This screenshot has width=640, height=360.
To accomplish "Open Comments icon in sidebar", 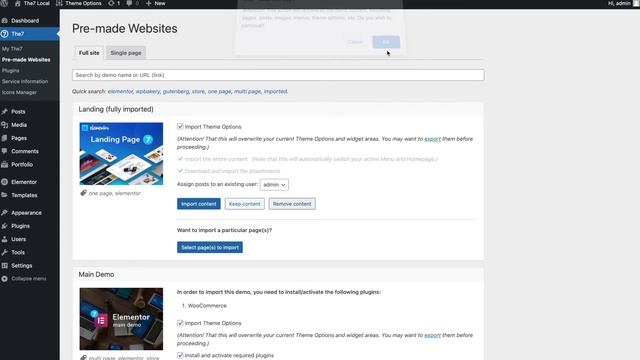I will (x=4, y=151).
